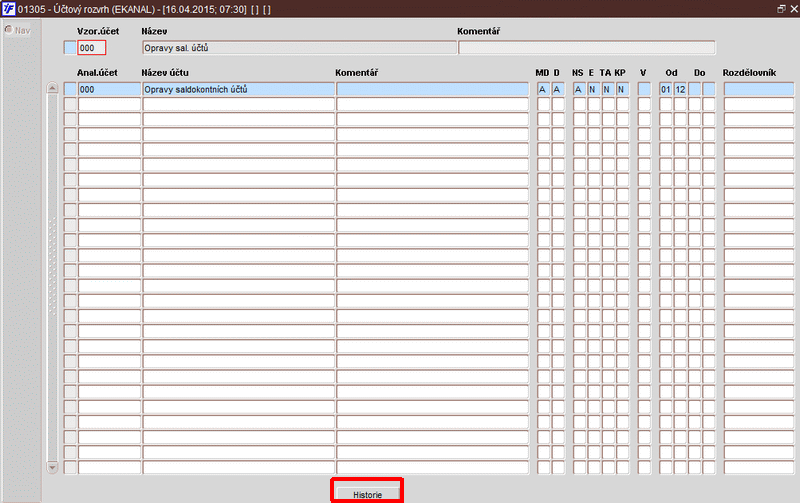The width and height of the screenshot is (800, 503).
Task: Click the MD value A in row 000
Action: point(543,89)
